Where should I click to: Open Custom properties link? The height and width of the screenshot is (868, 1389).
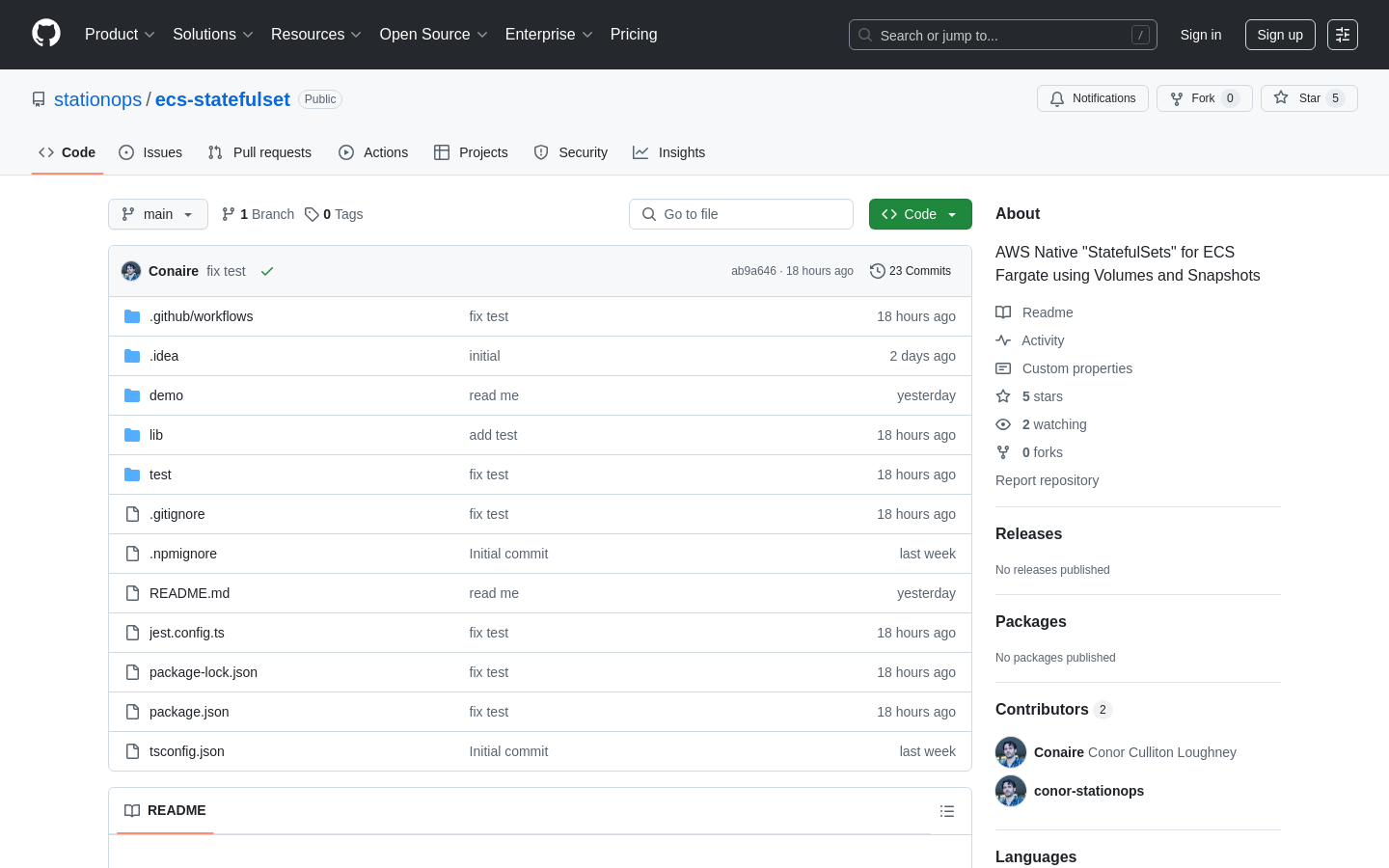(1064, 368)
